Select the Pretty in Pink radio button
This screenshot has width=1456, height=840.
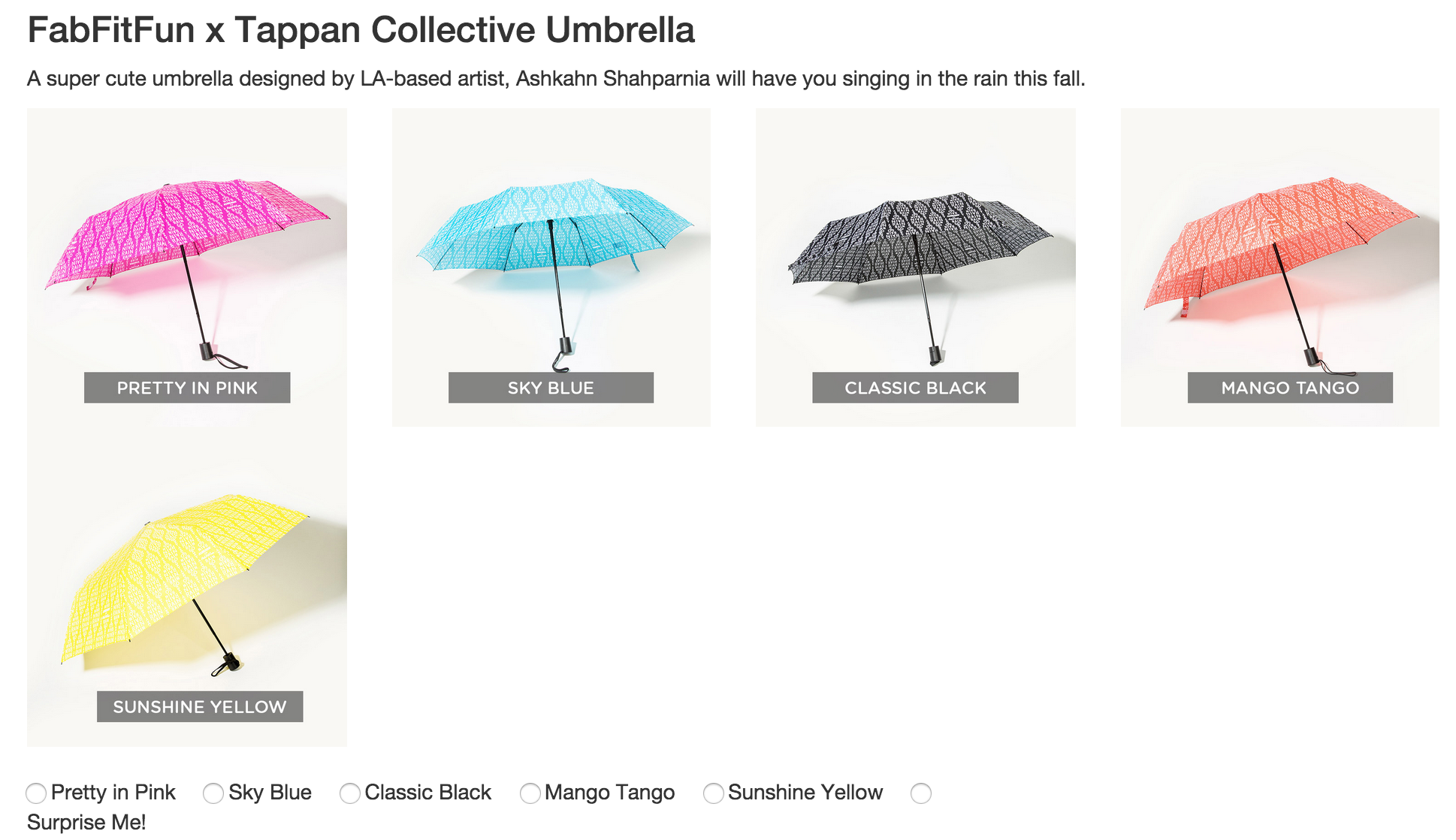36,793
